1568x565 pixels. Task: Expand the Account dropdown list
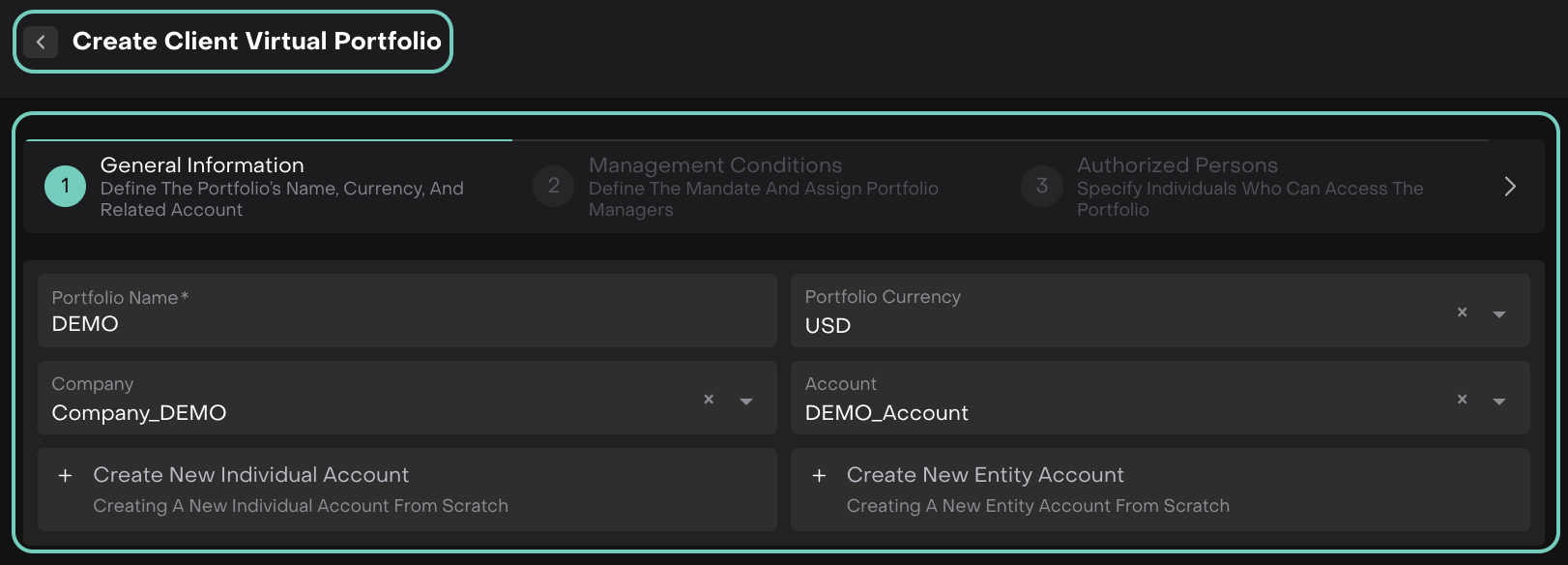(x=1499, y=401)
